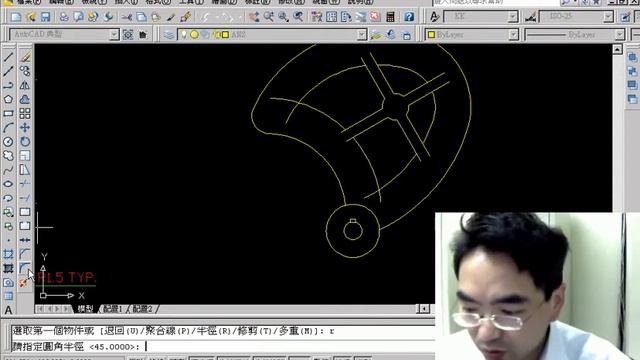Open Help with the question mark icon

(409, 17)
